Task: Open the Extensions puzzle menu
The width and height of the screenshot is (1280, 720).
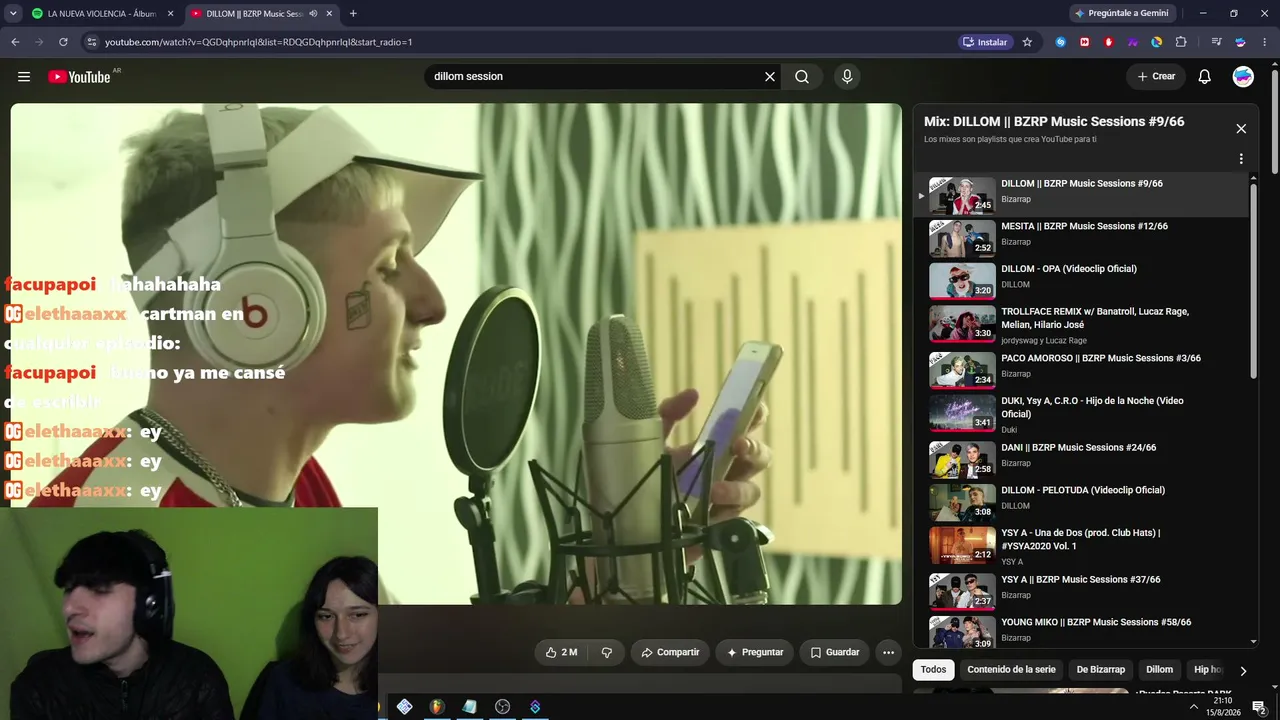Action: [1181, 42]
